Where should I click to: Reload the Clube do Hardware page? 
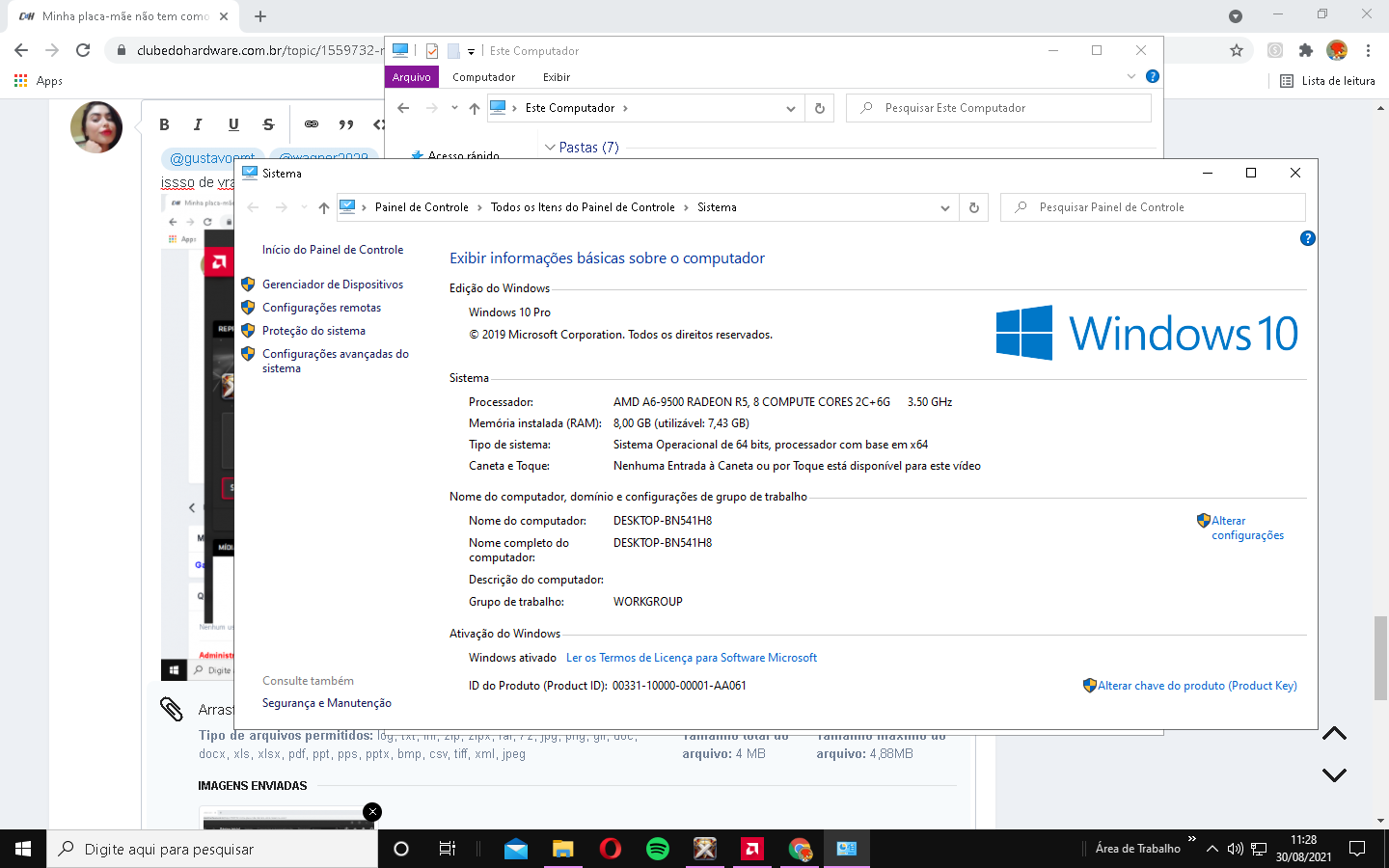(83, 50)
